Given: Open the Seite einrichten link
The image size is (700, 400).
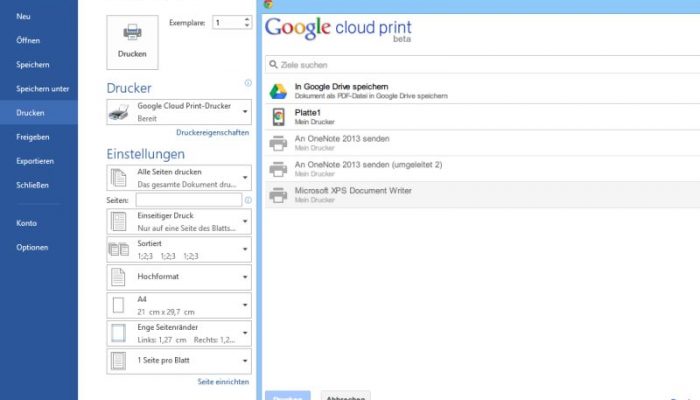Looking at the screenshot, I should point(223,382).
